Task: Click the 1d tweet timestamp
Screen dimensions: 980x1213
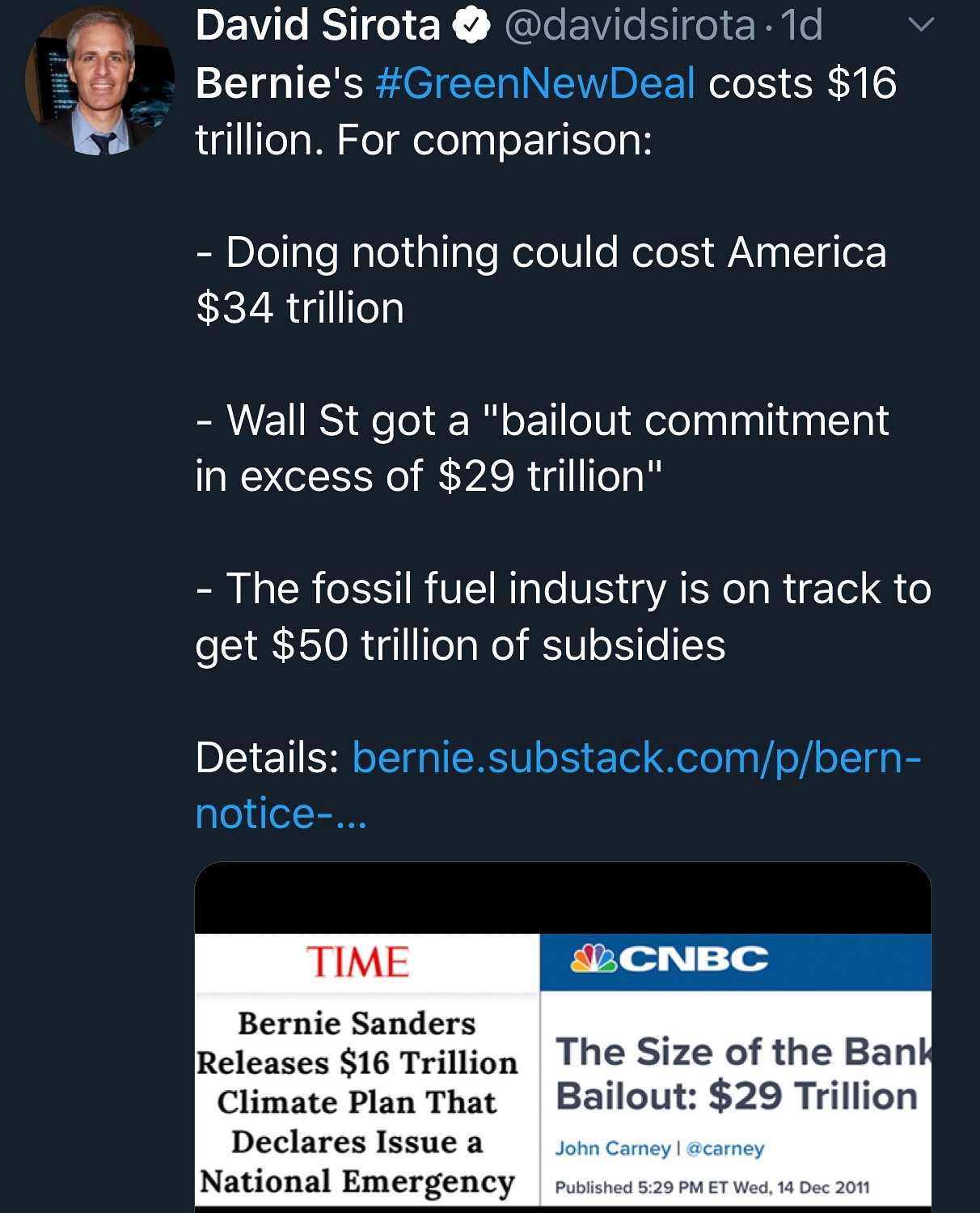Action: pos(801,25)
